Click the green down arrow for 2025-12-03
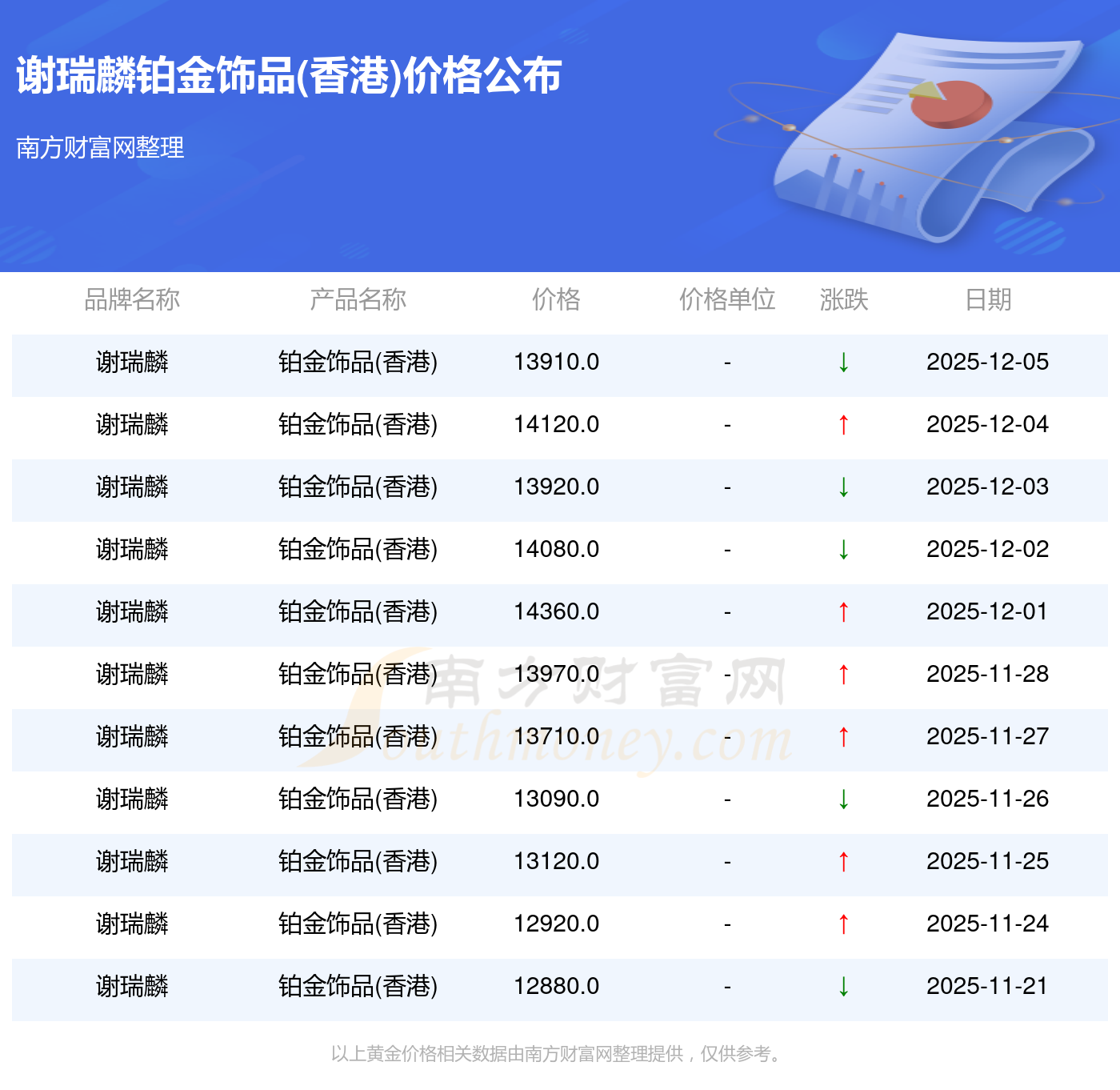1120x1090 pixels. (843, 487)
